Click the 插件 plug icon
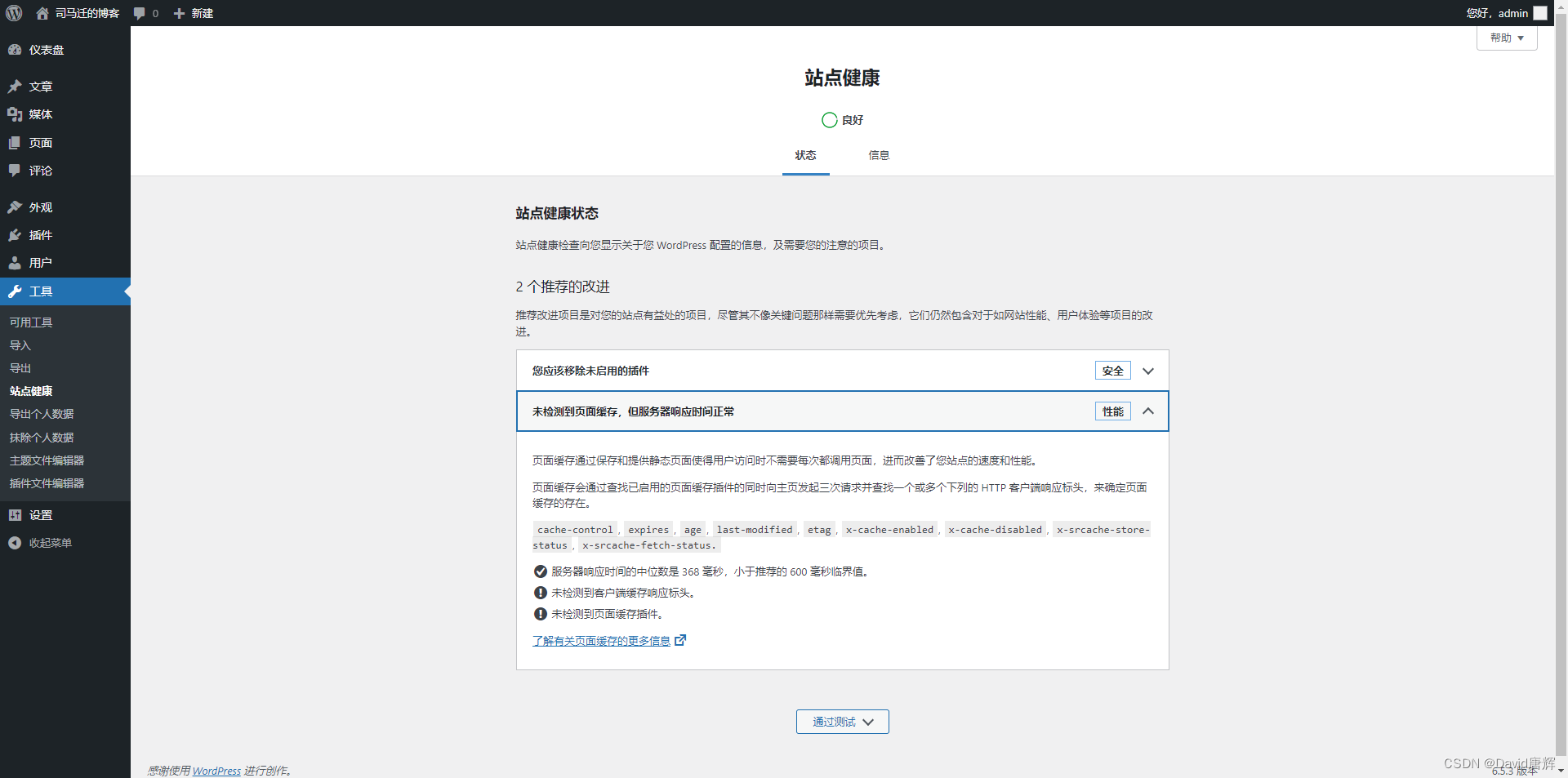The image size is (1568, 778). pyautogui.click(x=15, y=235)
